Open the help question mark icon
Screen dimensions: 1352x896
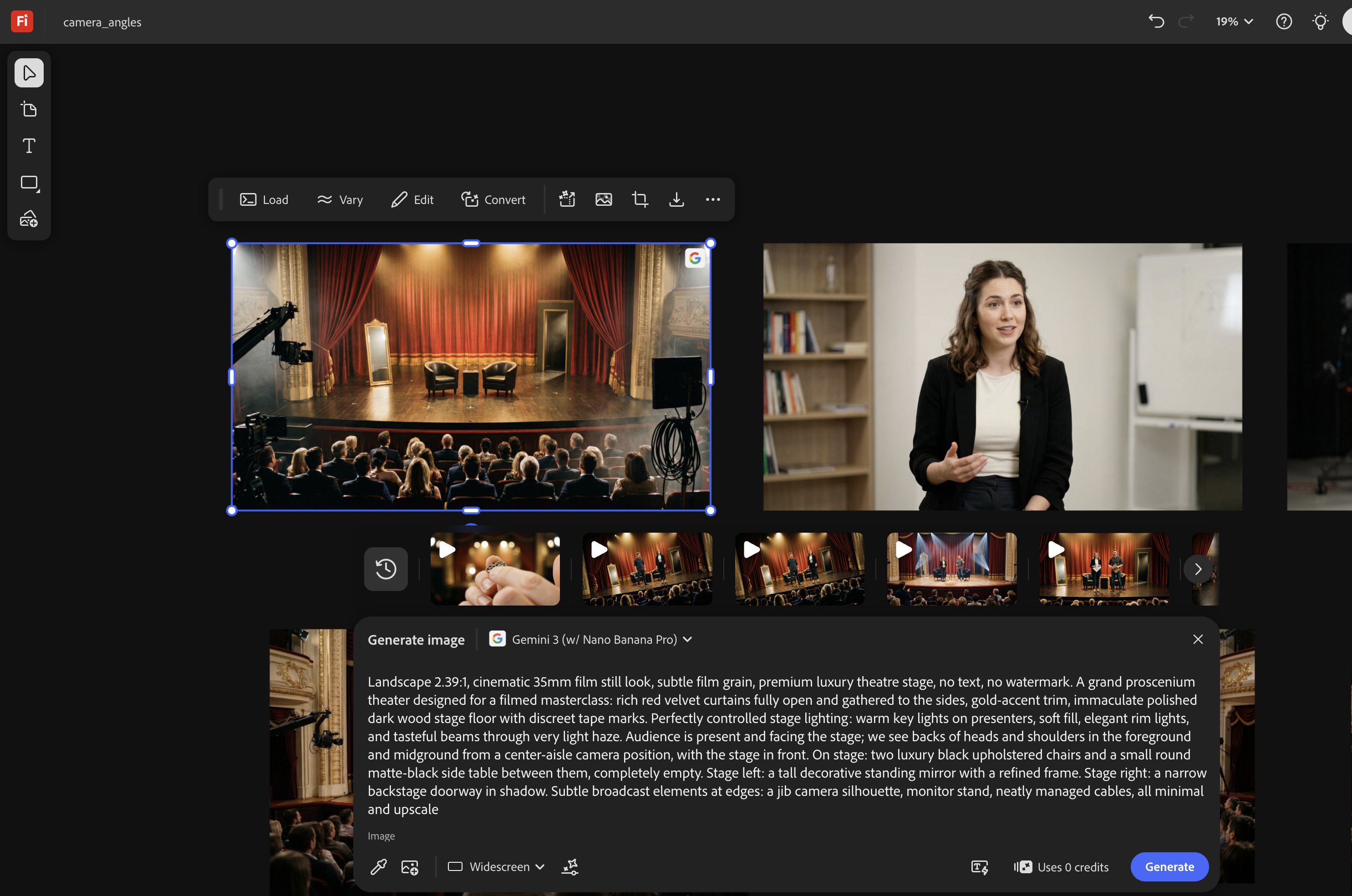click(1283, 22)
